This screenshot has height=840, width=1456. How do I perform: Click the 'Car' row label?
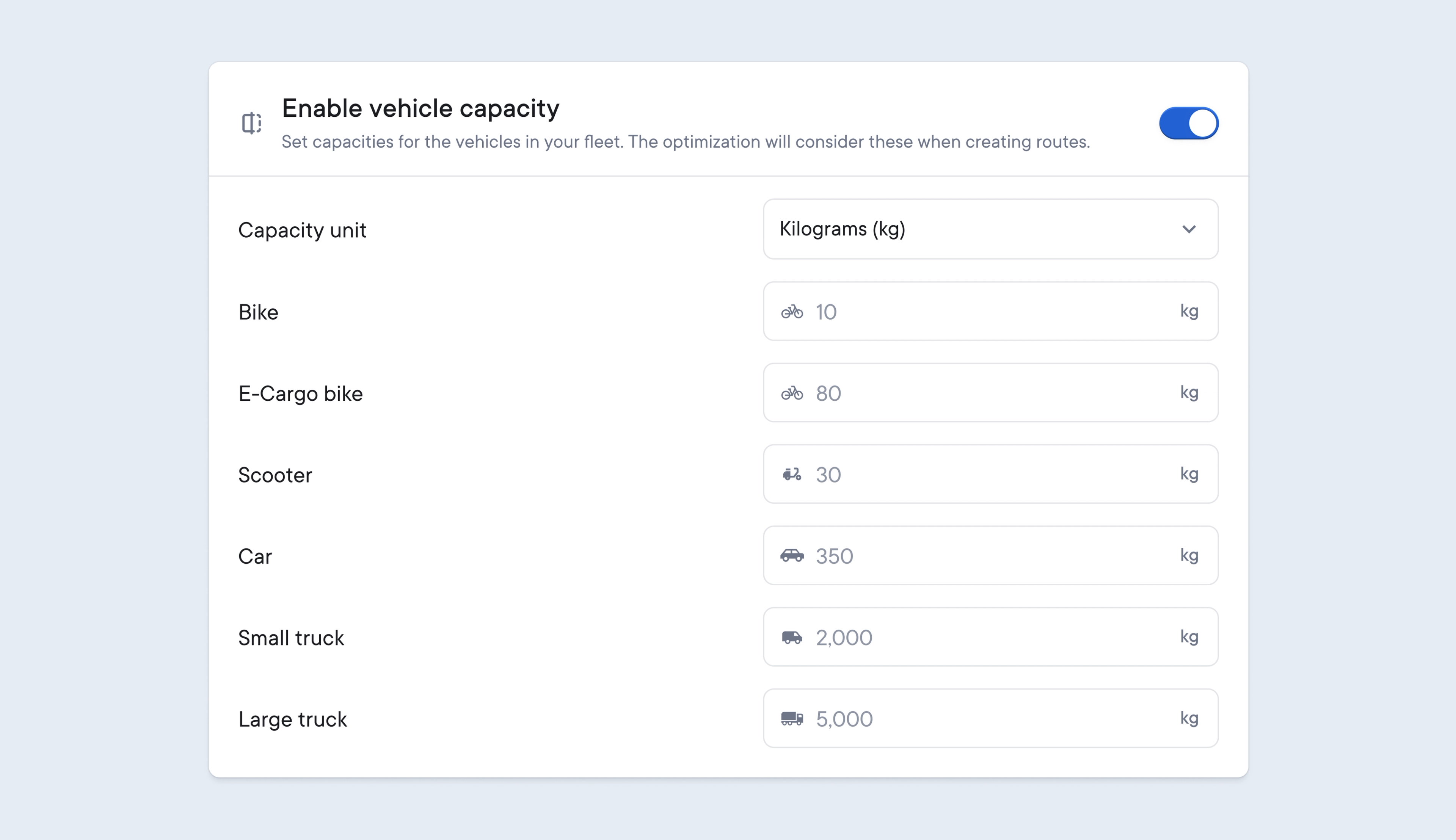click(x=255, y=557)
